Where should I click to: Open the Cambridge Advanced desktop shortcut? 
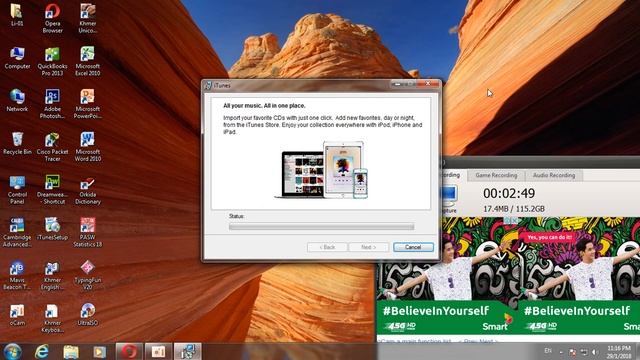pyautogui.click(x=17, y=233)
